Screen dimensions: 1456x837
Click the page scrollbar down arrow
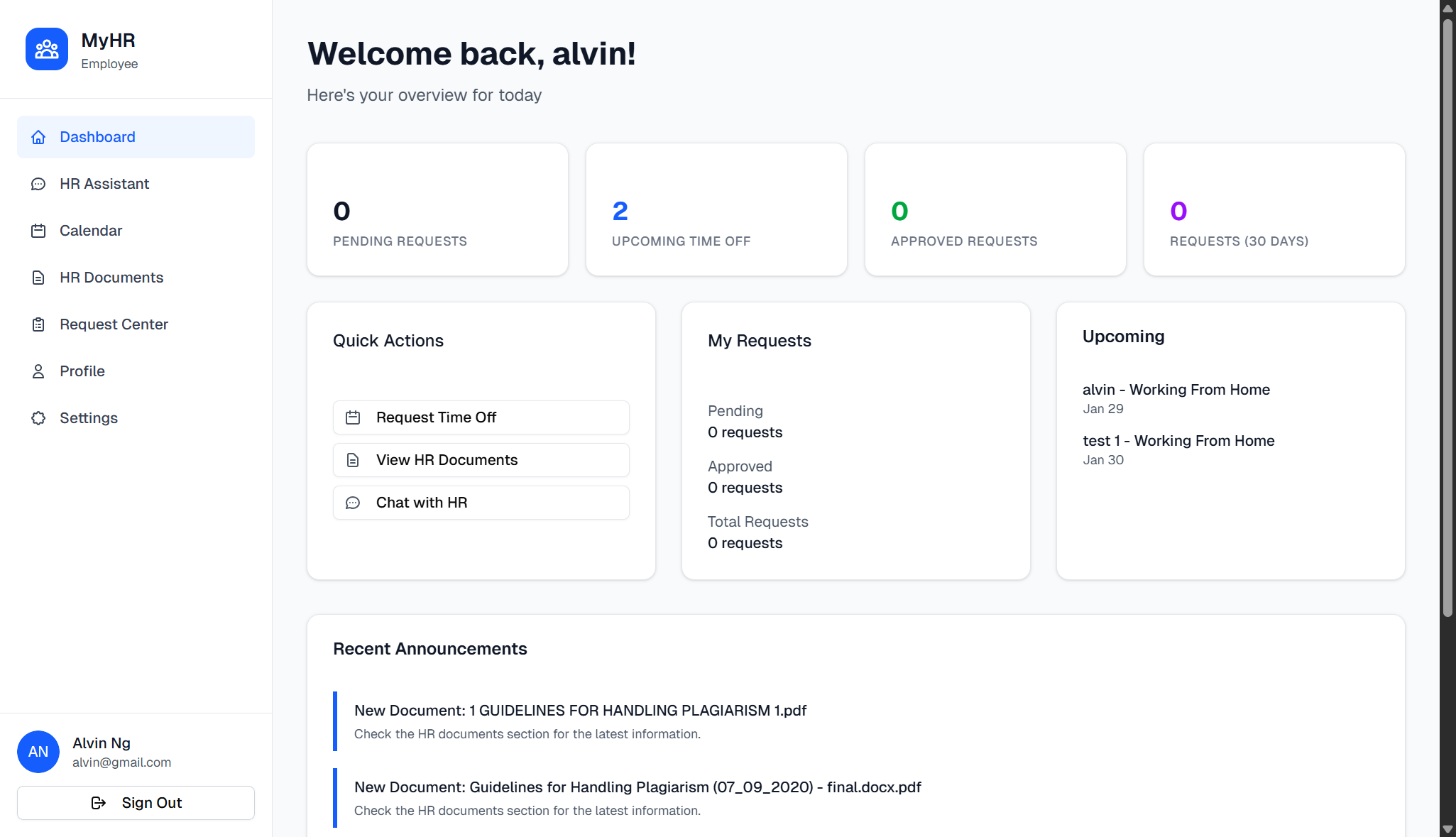(x=1447, y=829)
